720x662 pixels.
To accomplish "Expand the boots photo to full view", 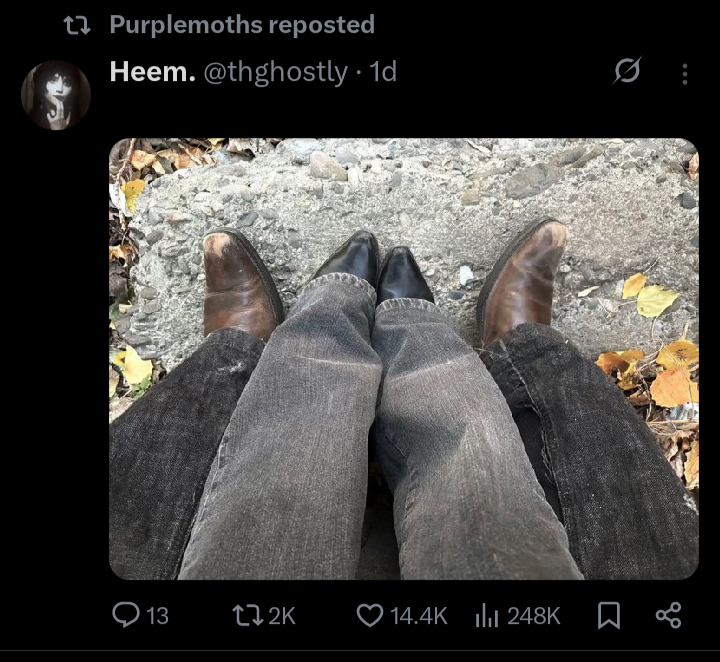I will pos(404,359).
